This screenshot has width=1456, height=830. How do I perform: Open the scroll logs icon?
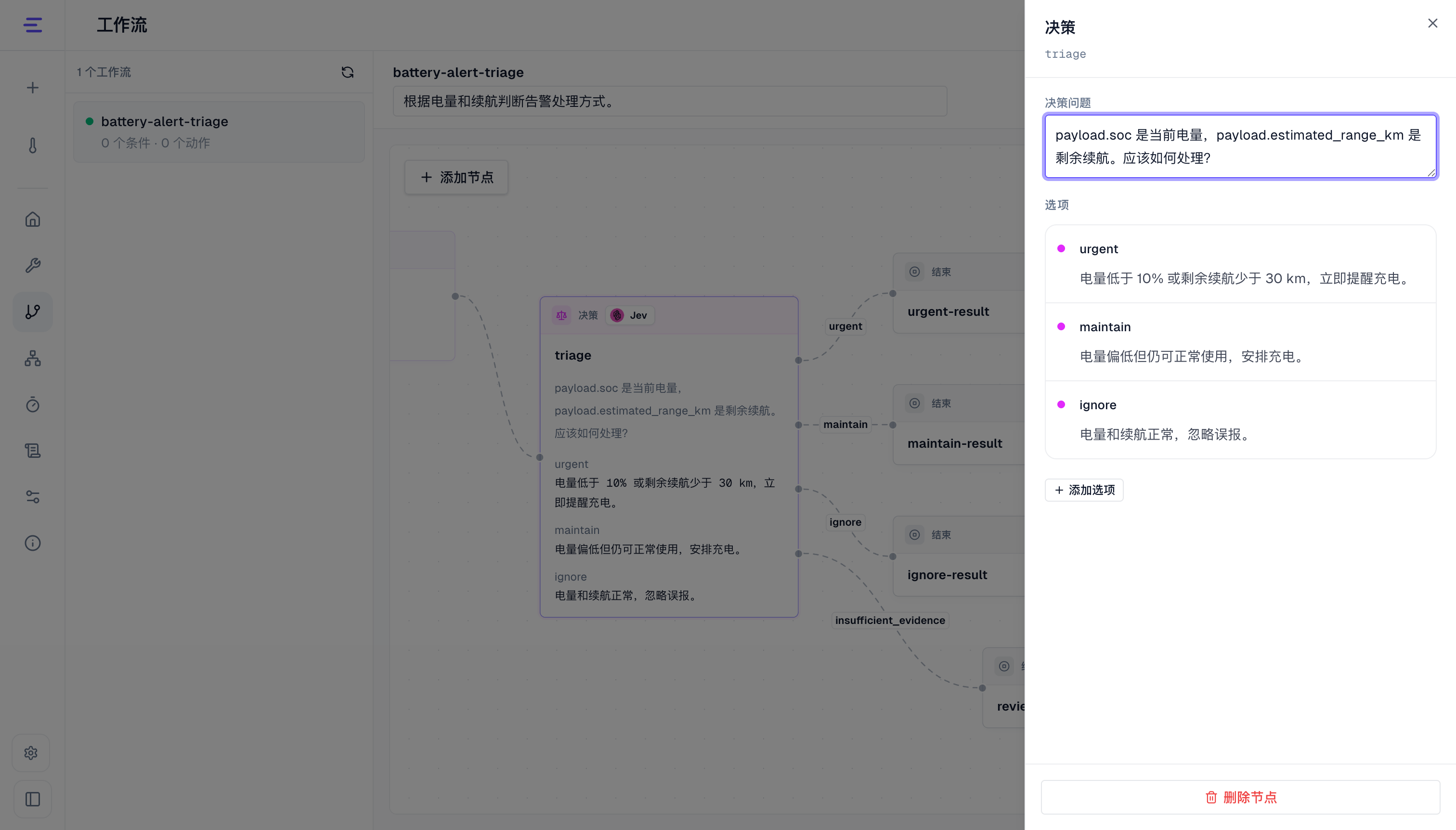coord(32,450)
